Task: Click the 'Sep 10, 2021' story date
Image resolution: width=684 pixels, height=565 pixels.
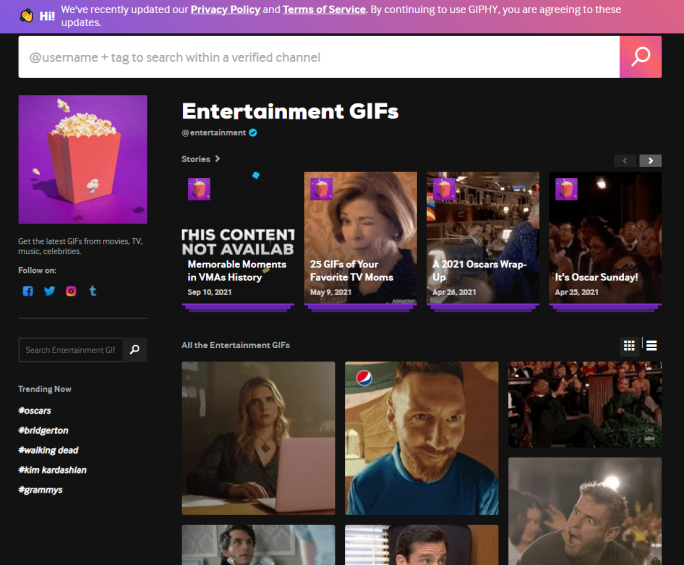Action: 209,292
